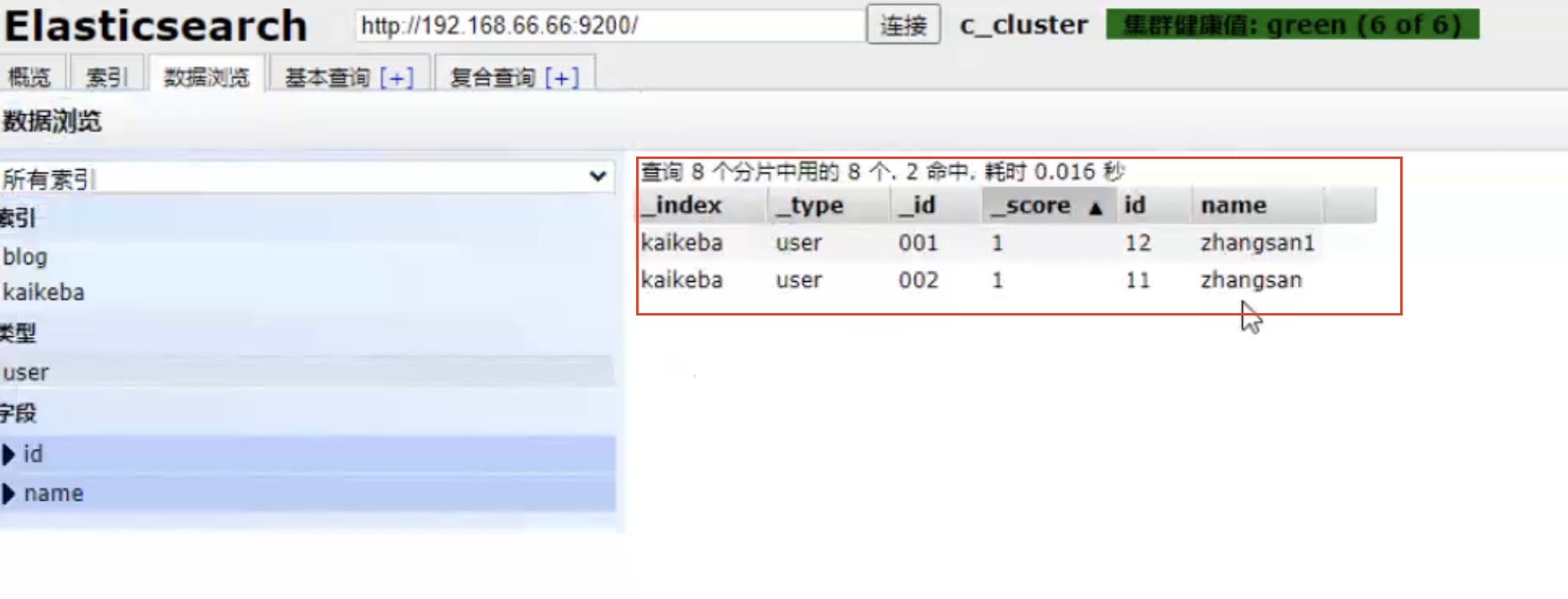The height and width of the screenshot is (599, 1568).
Task: Select the blog index
Action: [x=26, y=257]
